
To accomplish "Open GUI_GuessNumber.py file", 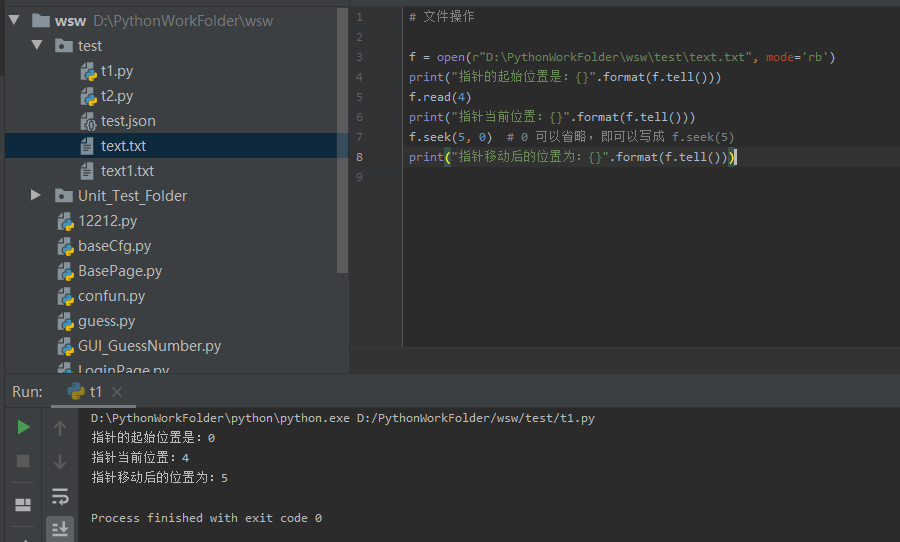I will (x=149, y=346).
